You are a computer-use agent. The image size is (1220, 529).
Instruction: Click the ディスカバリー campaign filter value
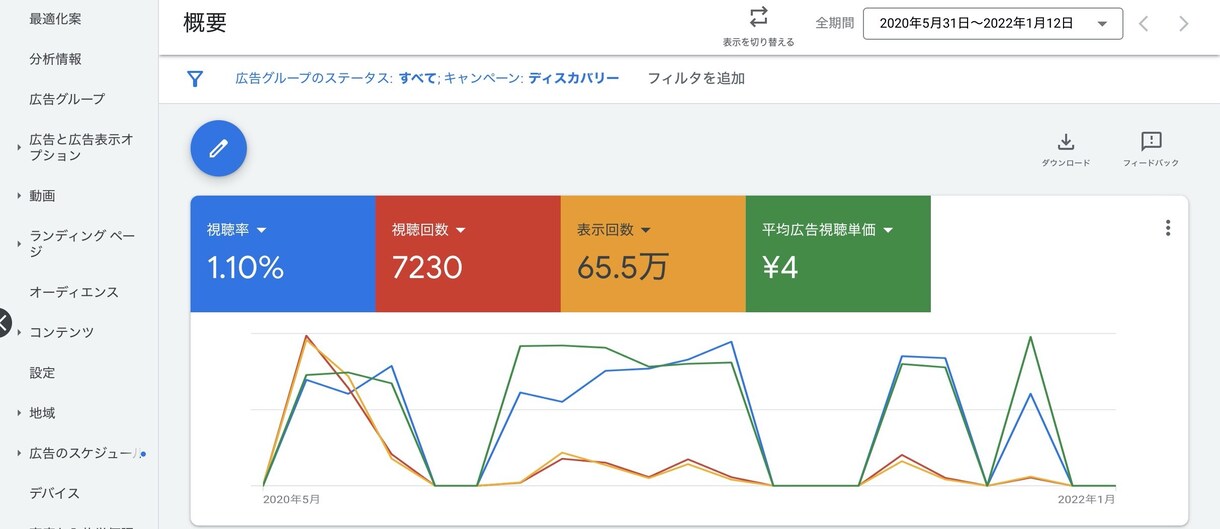click(x=574, y=78)
